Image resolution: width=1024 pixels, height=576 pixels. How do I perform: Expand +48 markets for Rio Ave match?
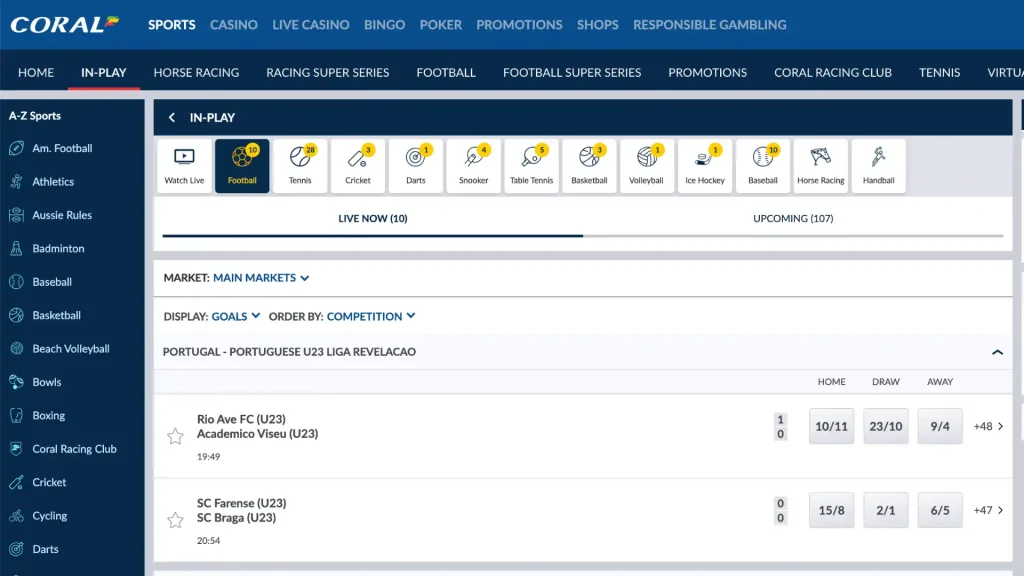coord(989,426)
